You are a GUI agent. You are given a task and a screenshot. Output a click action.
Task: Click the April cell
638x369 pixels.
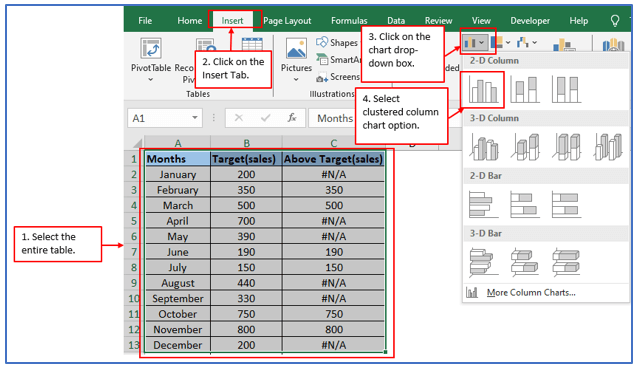pos(177,221)
